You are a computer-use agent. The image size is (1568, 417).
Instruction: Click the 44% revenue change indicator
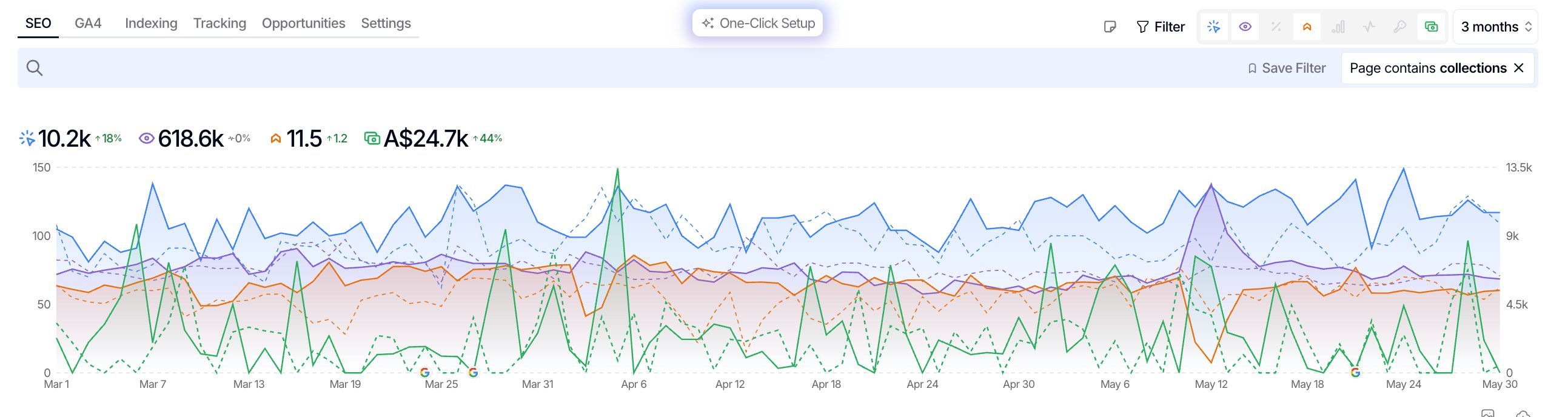pyautogui.click(x=487, y=139)
